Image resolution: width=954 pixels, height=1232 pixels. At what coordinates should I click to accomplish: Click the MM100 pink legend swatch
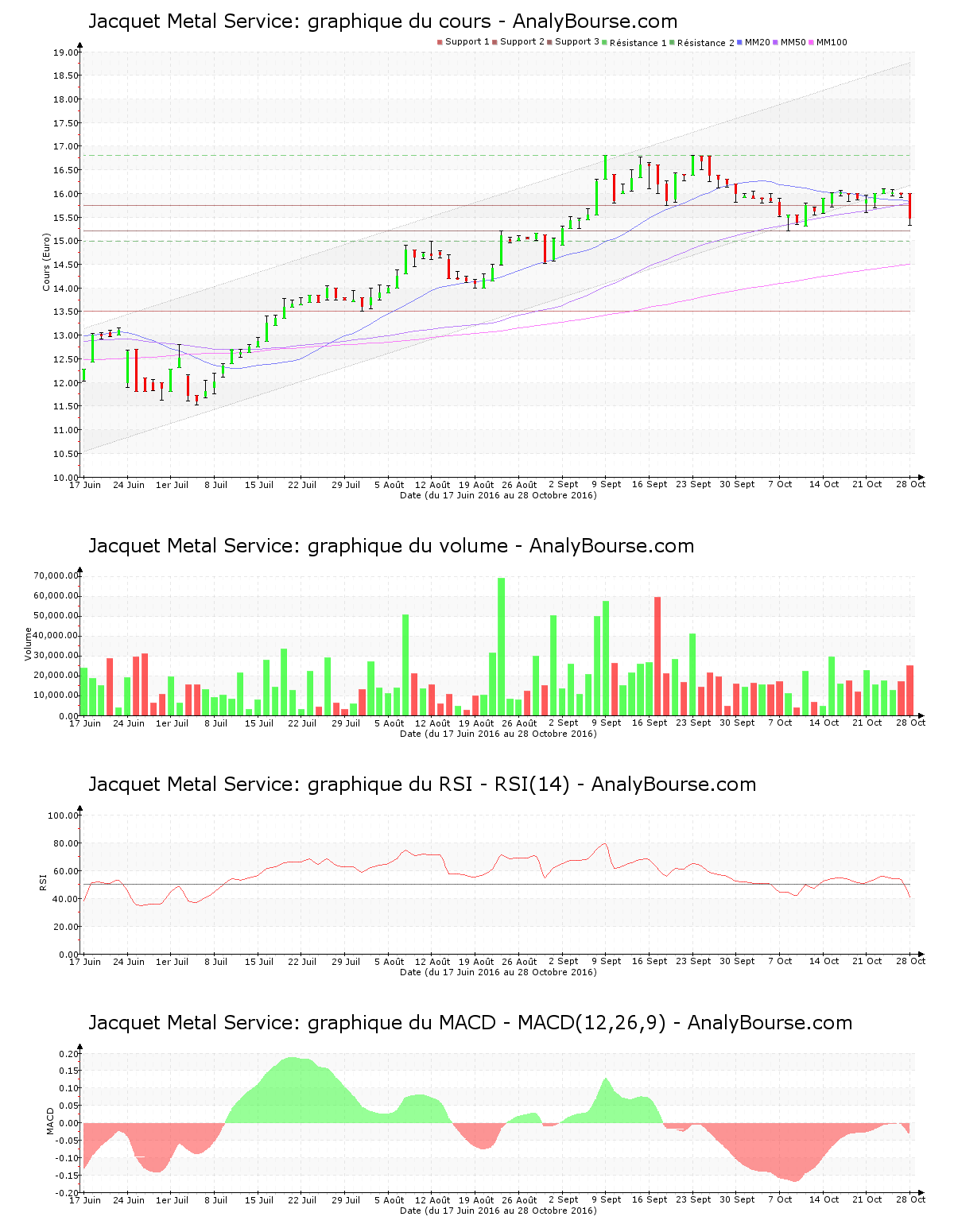coord(812,42)
